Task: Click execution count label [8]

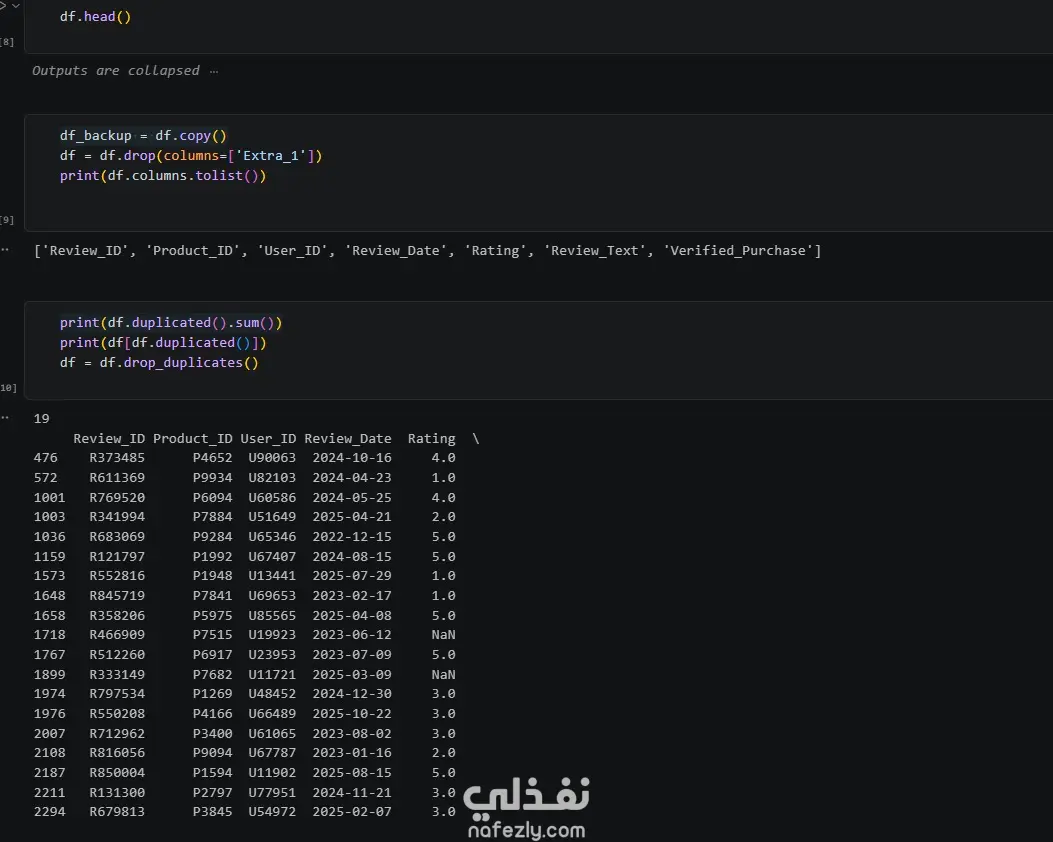Action: tap(7, 42)
